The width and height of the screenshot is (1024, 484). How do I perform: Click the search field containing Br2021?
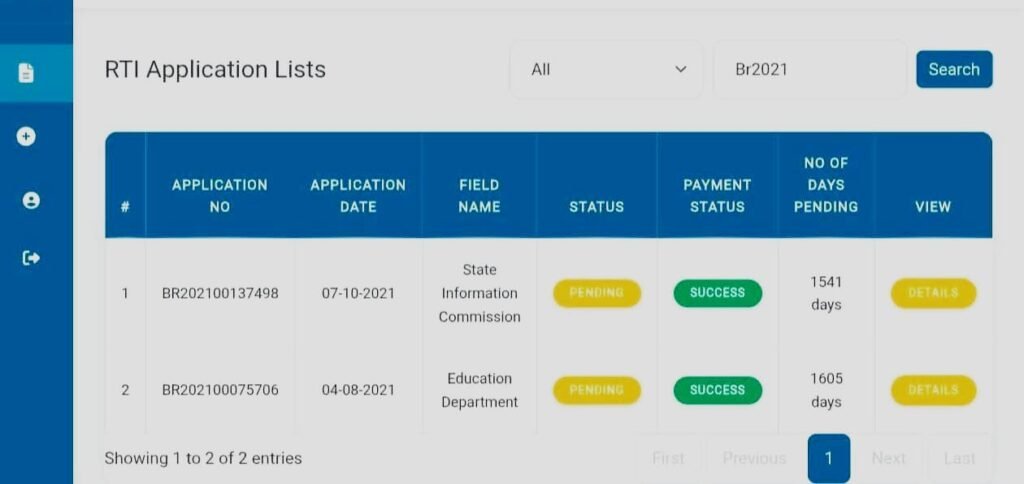point(809,70)
